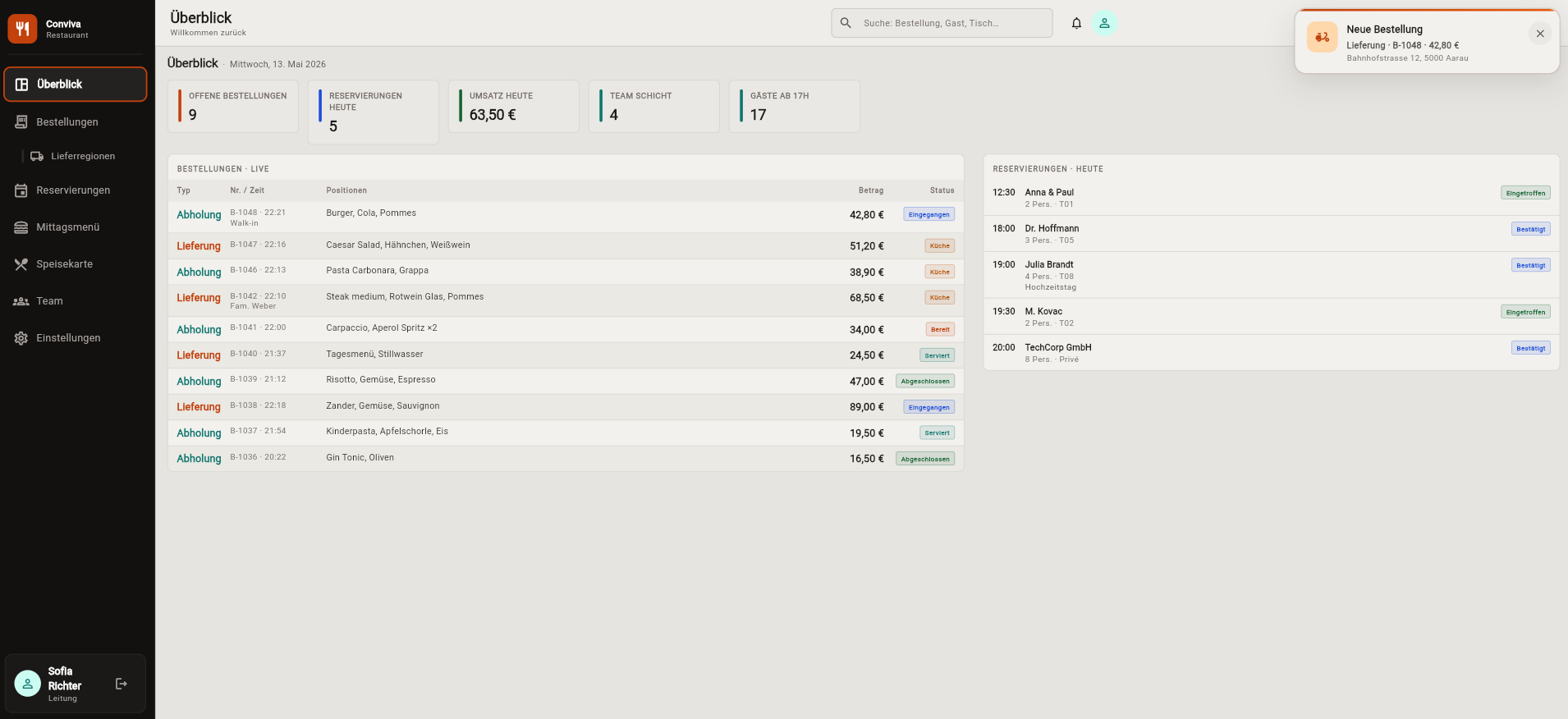
Task: Click the Mittagsmenü icon in the sidebar
Action: coord(21,227)
